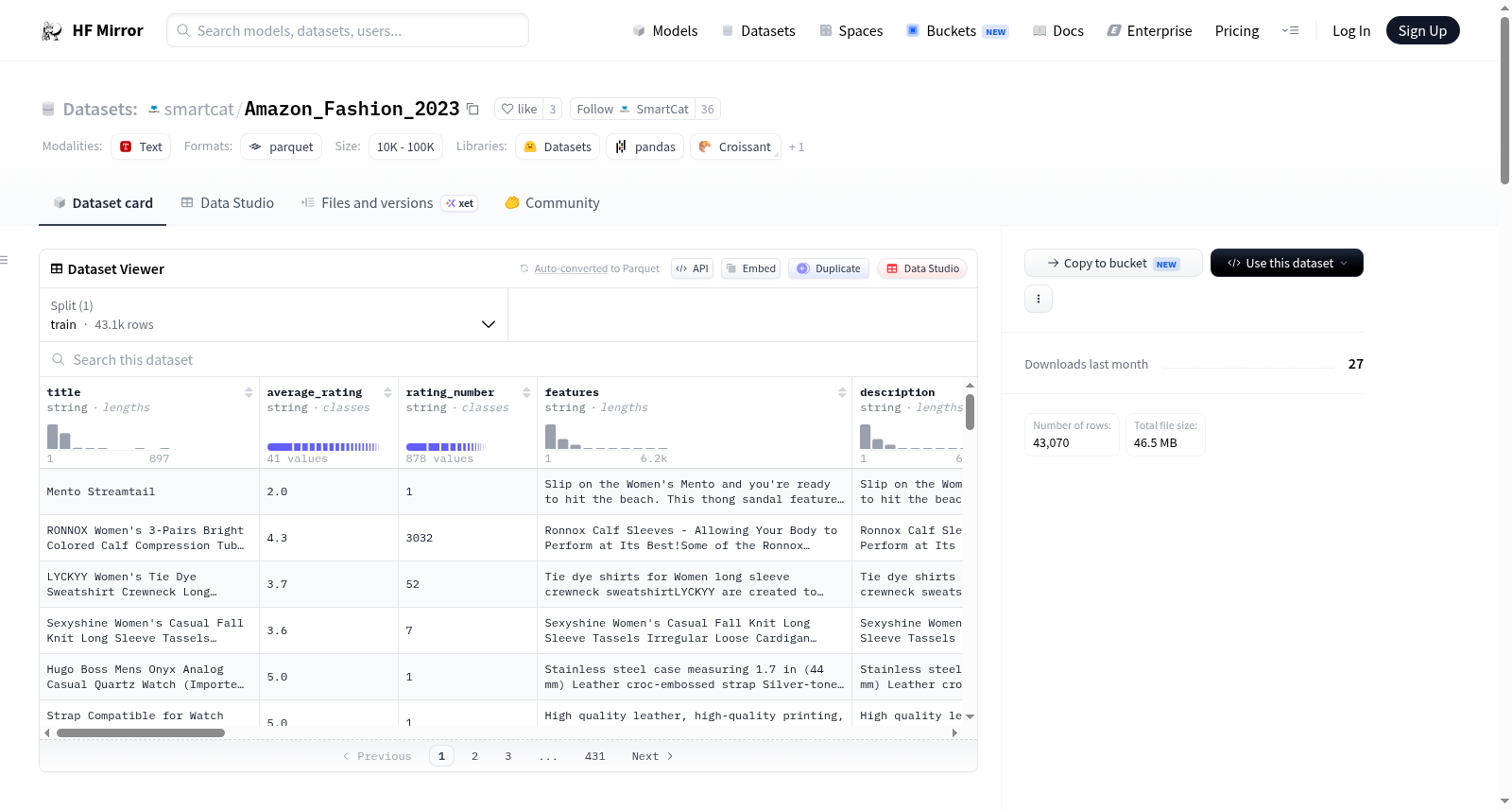
Task: Focus the Search this dataset field
Action: point(508,359)
